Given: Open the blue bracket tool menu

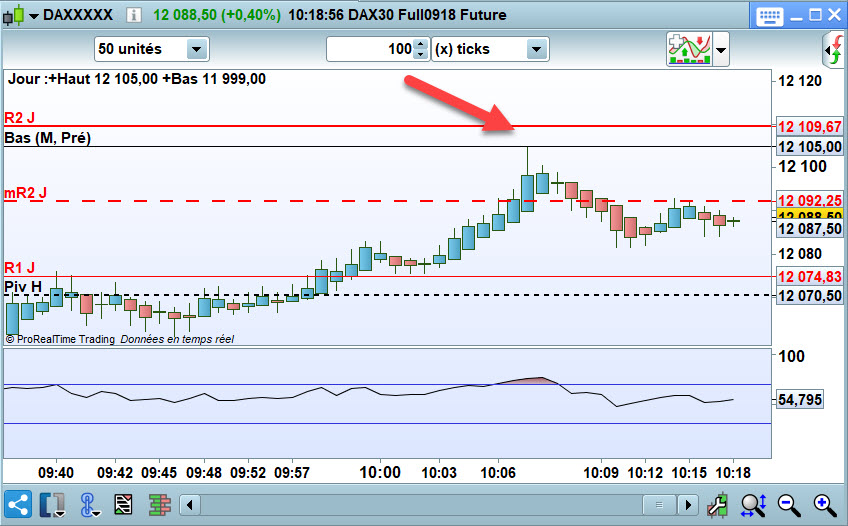Looking at the screenshot, I should point(53,505).
